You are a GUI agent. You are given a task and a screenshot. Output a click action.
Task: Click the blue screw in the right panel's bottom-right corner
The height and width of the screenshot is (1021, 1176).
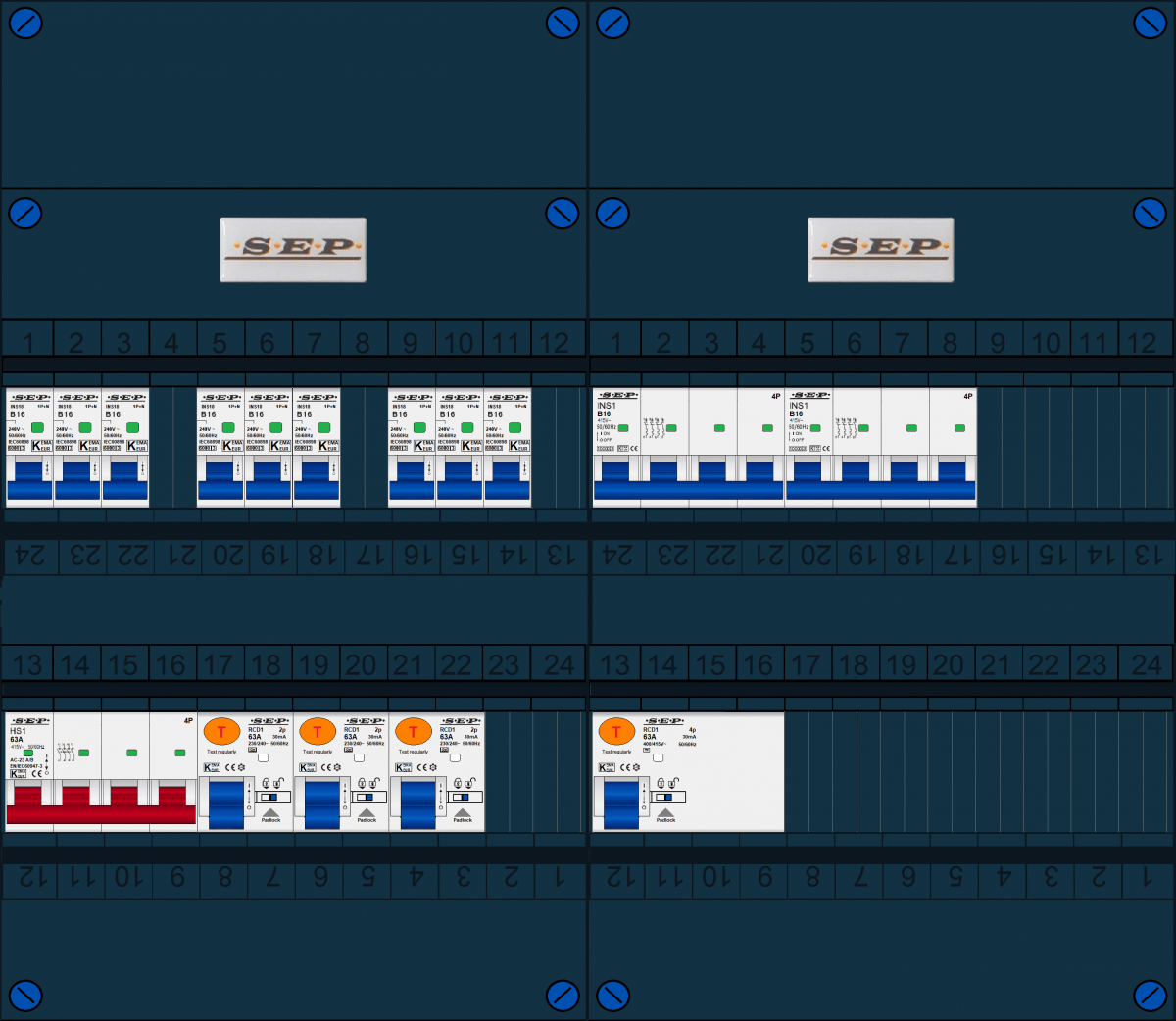click(x=1150, y=996)
